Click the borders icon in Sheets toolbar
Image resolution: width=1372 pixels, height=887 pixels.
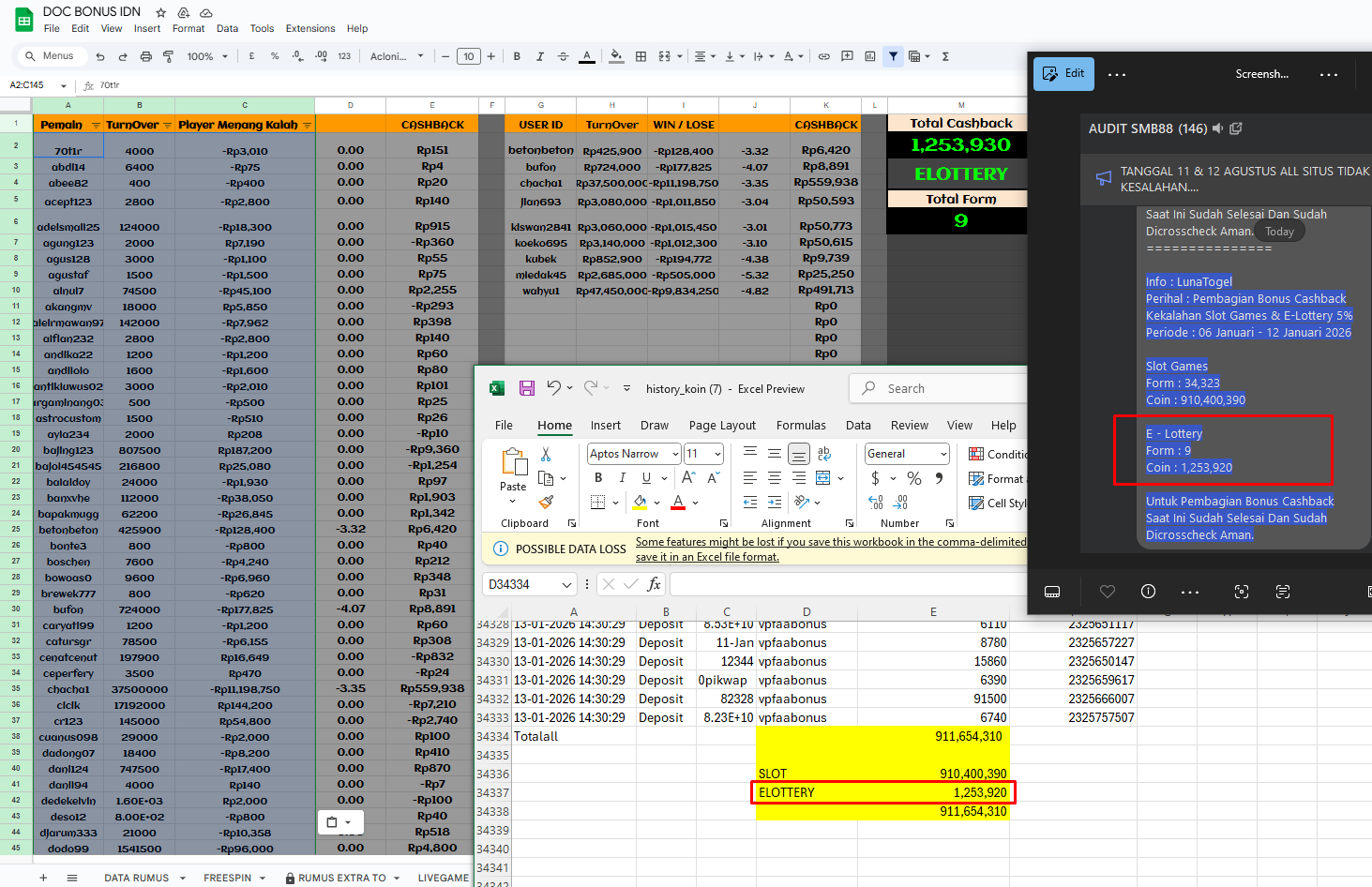point(641,56)
